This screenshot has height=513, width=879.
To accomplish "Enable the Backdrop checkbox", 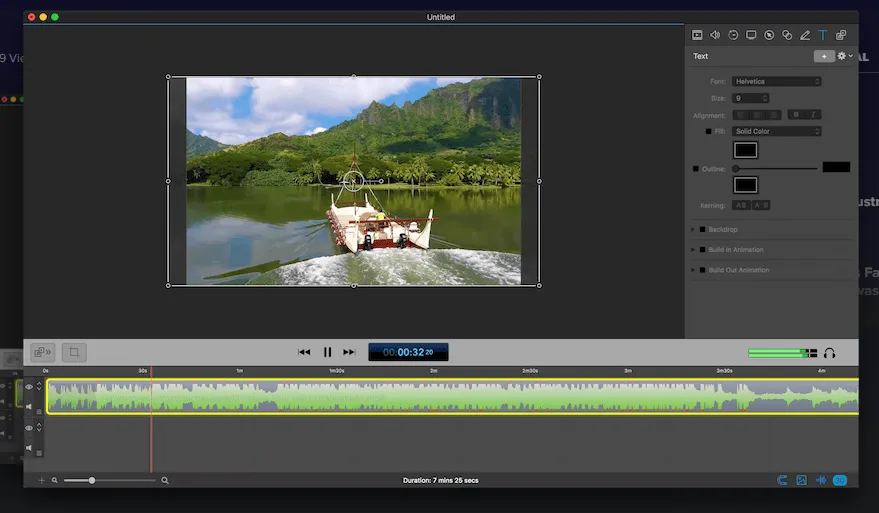I will (x=702, y=229).
